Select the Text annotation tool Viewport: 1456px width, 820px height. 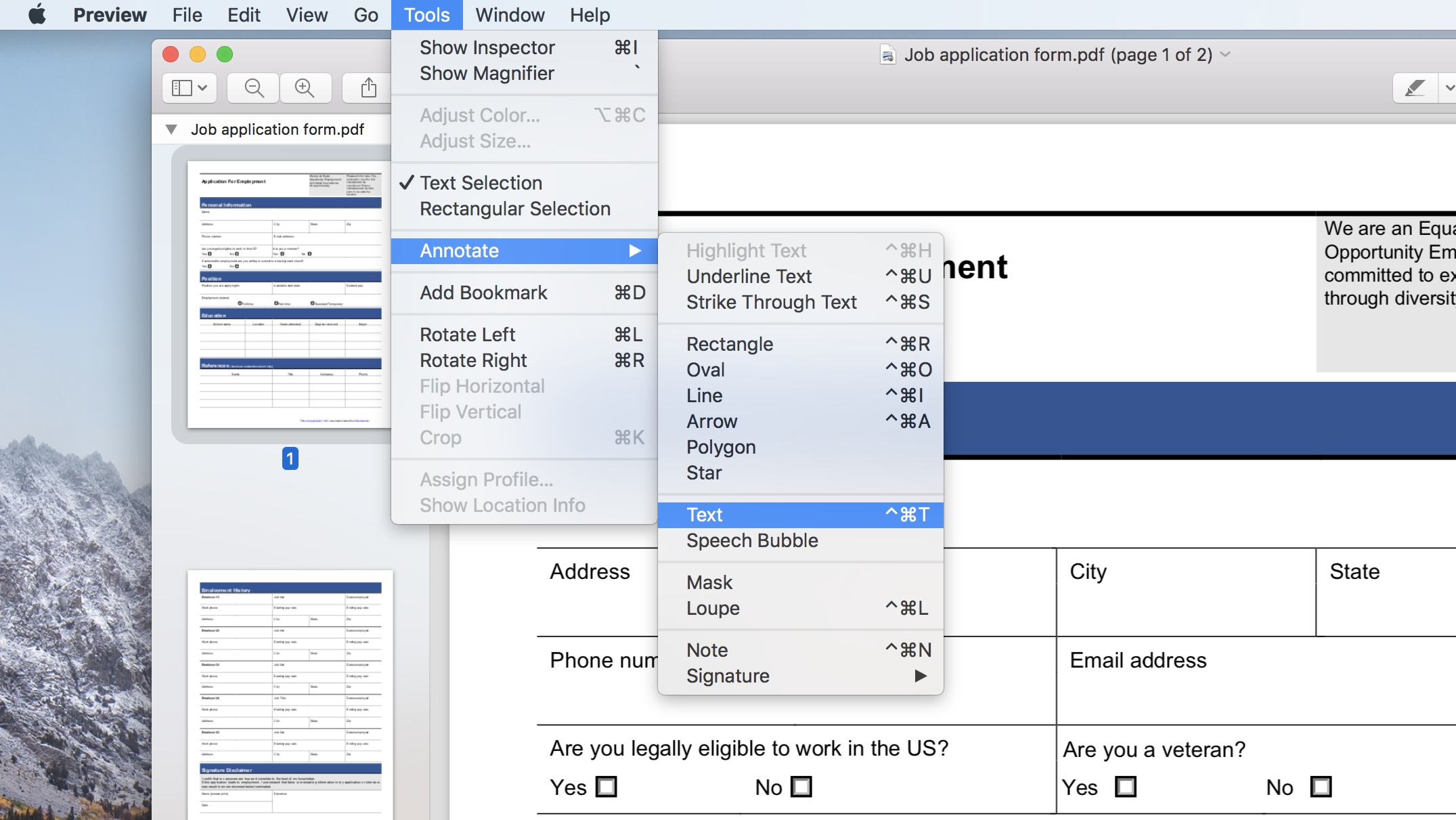click(704, 514)
